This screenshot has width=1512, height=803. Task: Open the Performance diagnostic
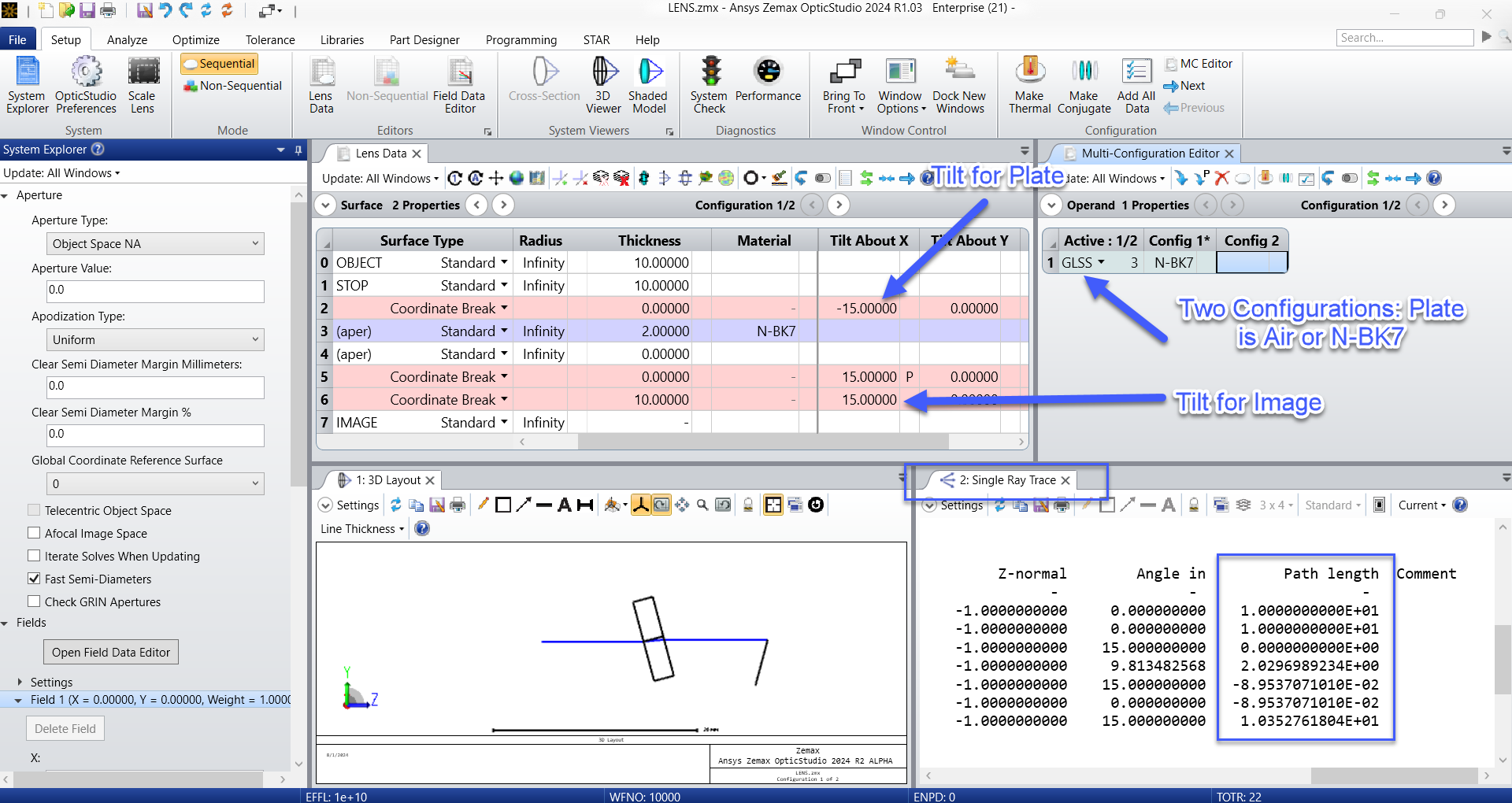point(768,79)
